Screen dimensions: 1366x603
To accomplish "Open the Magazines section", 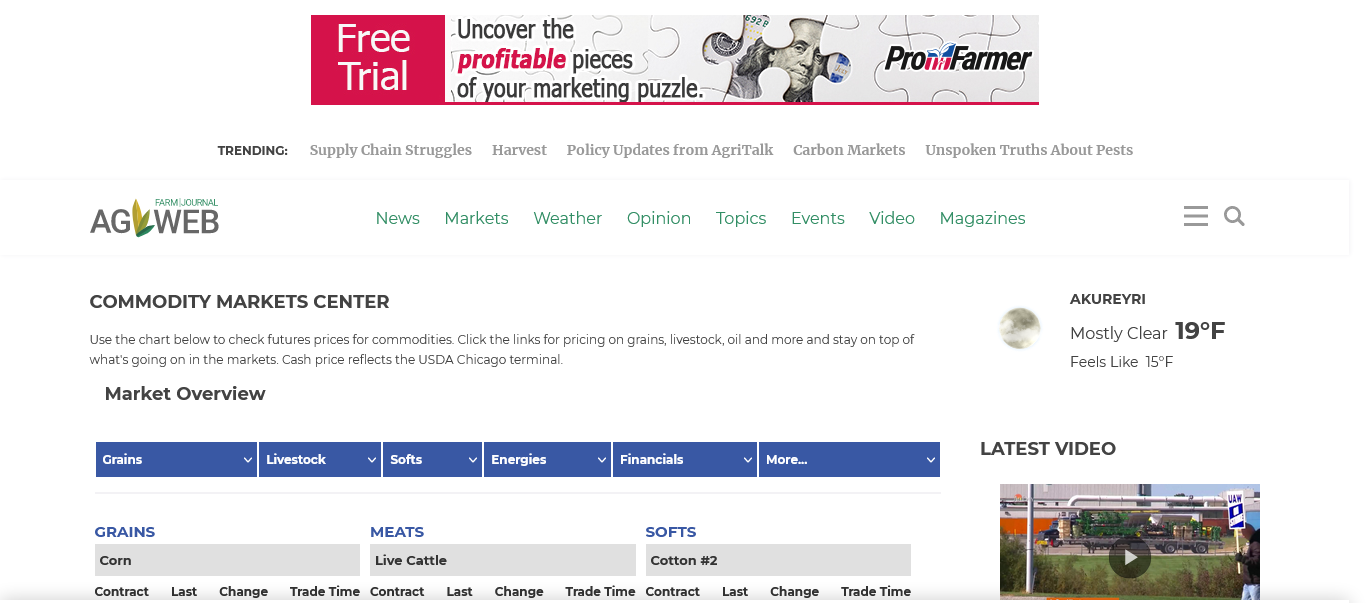I will 982,218.
